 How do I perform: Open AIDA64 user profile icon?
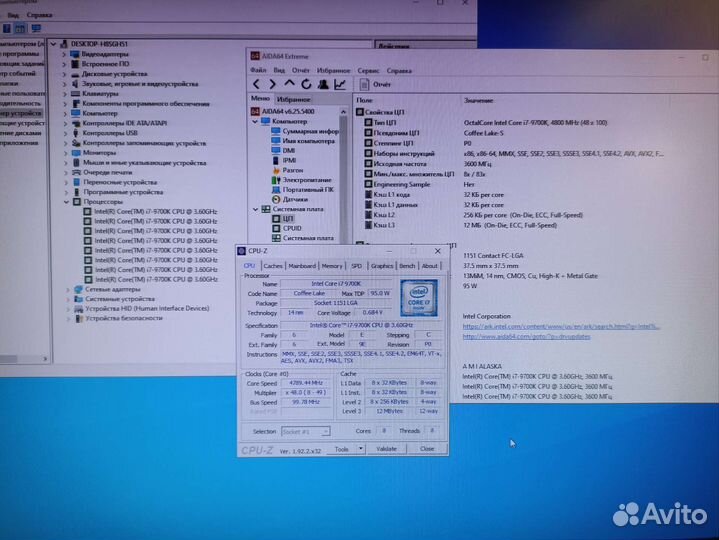point(323,84)
